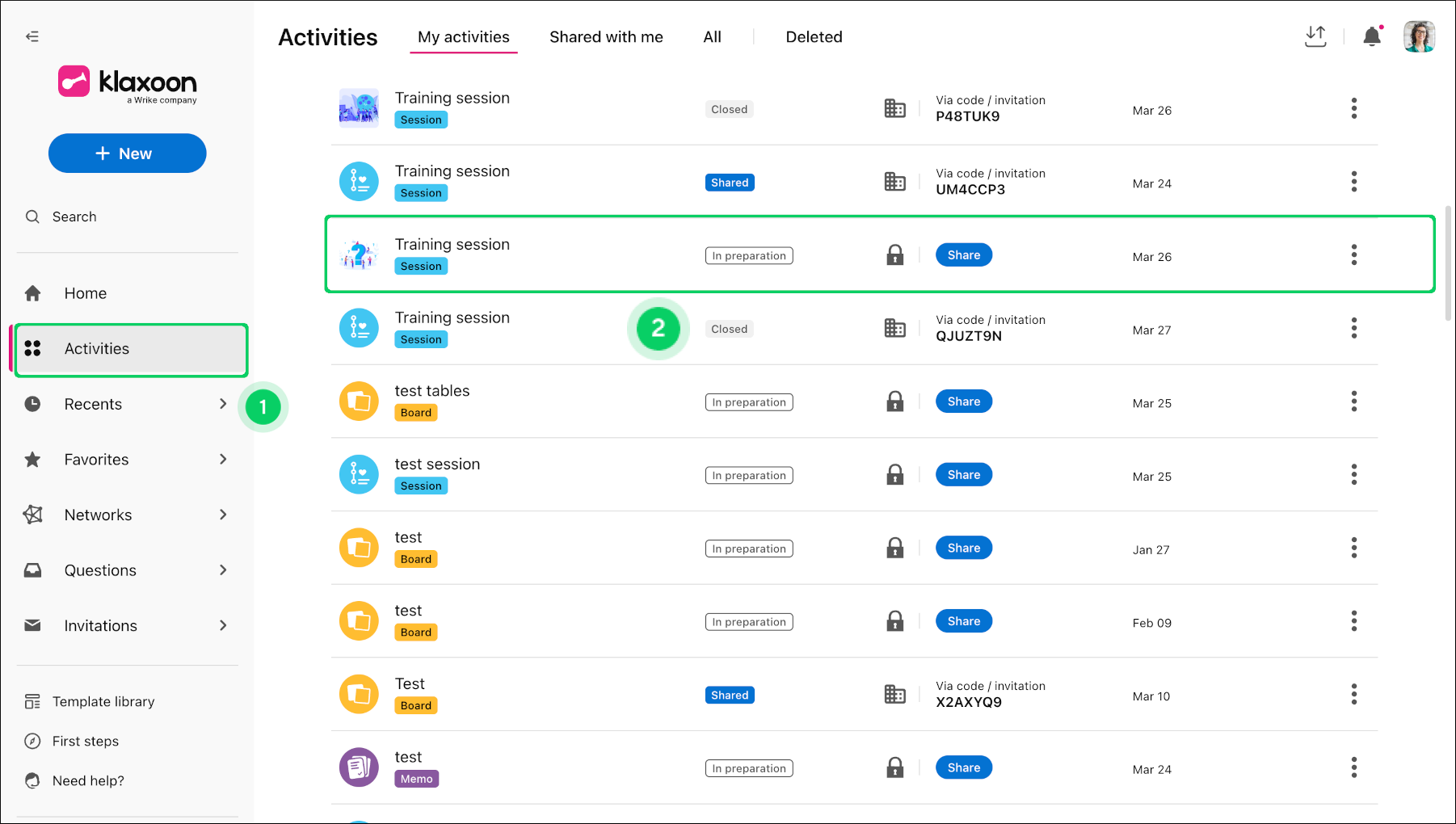Open the notifications bell

click(x=1372, y=36)
